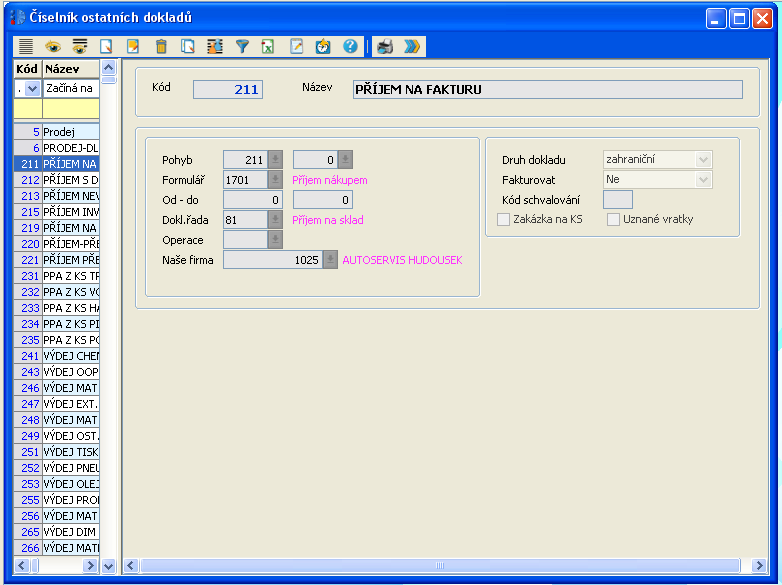The image size is (782, 585).
Task: Select the row 5 Prodej entry
Action: pos(70,131)
